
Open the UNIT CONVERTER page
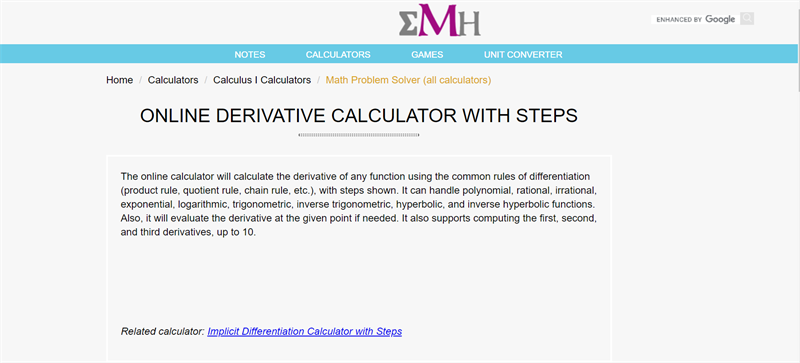click(523, 55)
